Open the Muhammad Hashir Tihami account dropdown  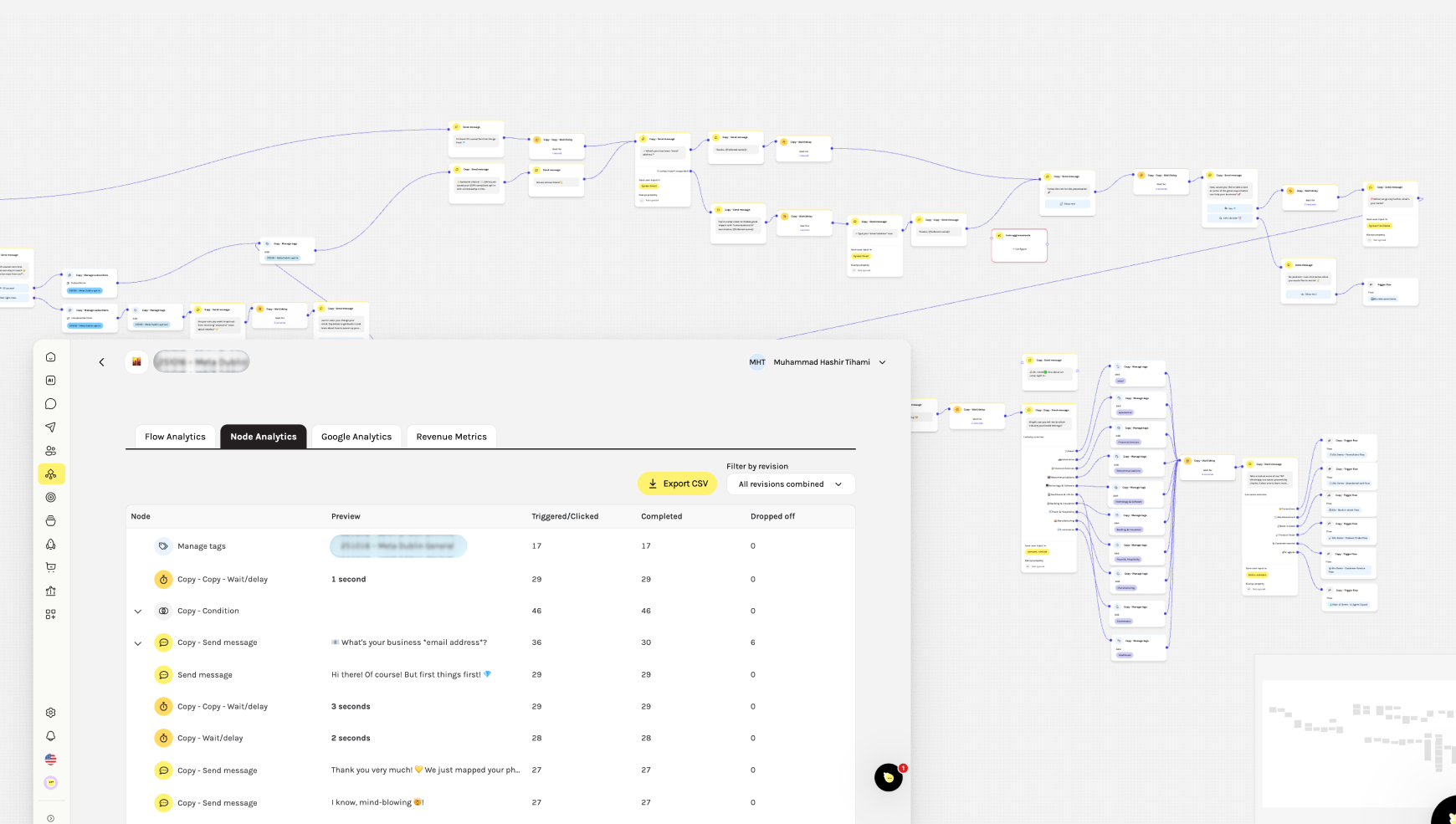[818, 361]
